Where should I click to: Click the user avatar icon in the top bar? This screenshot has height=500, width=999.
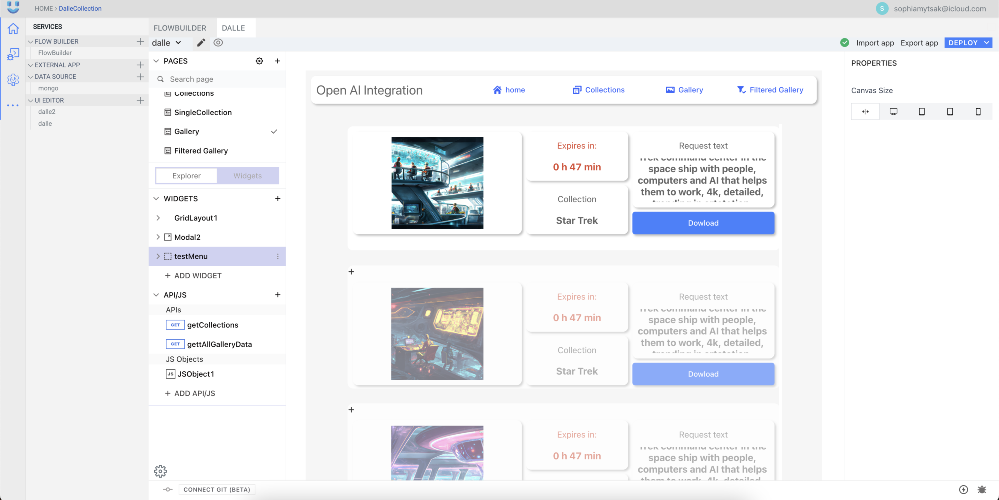click(x=882, y=8)
